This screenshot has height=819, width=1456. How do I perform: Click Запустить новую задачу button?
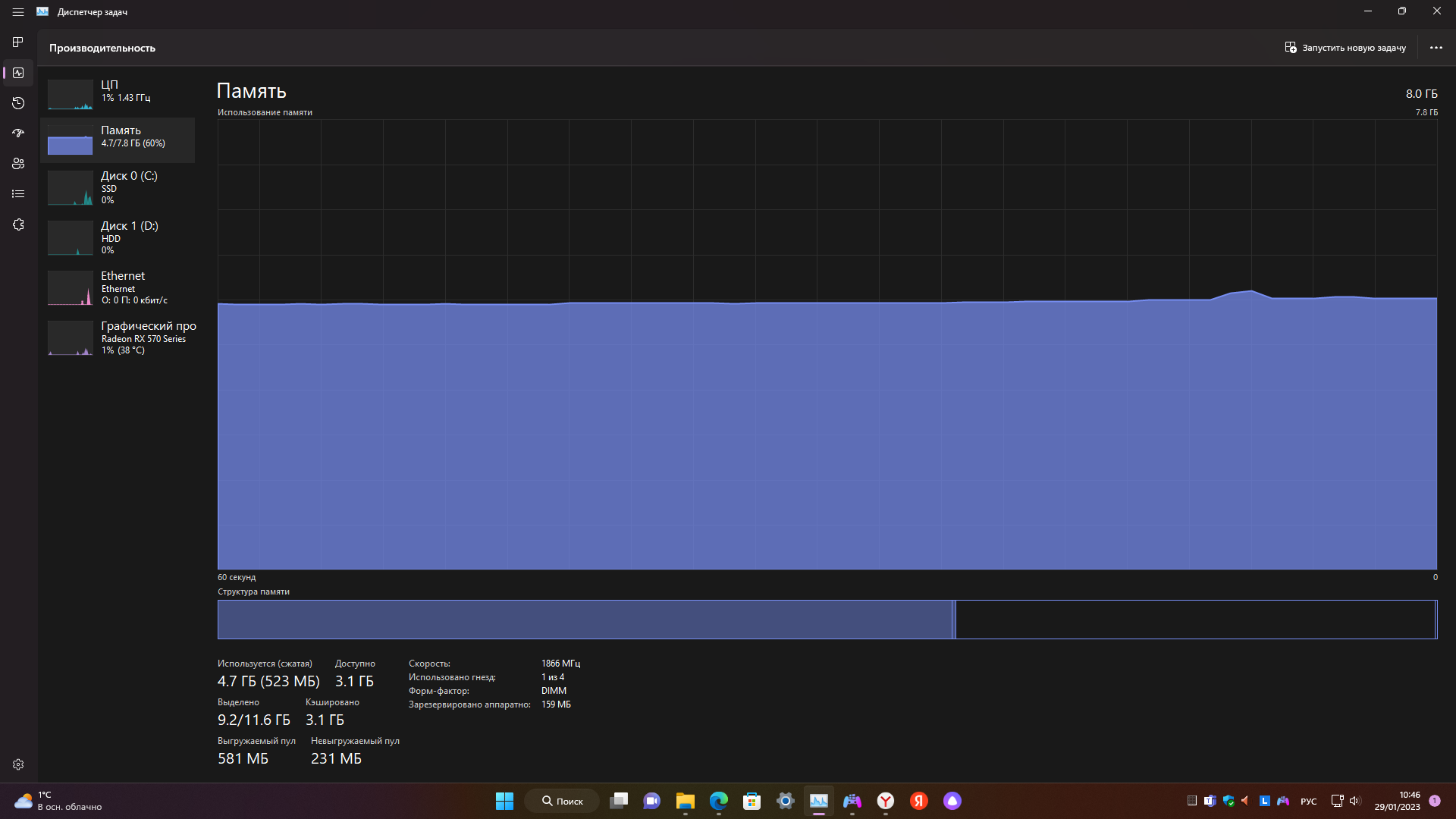click(1345, 48)
